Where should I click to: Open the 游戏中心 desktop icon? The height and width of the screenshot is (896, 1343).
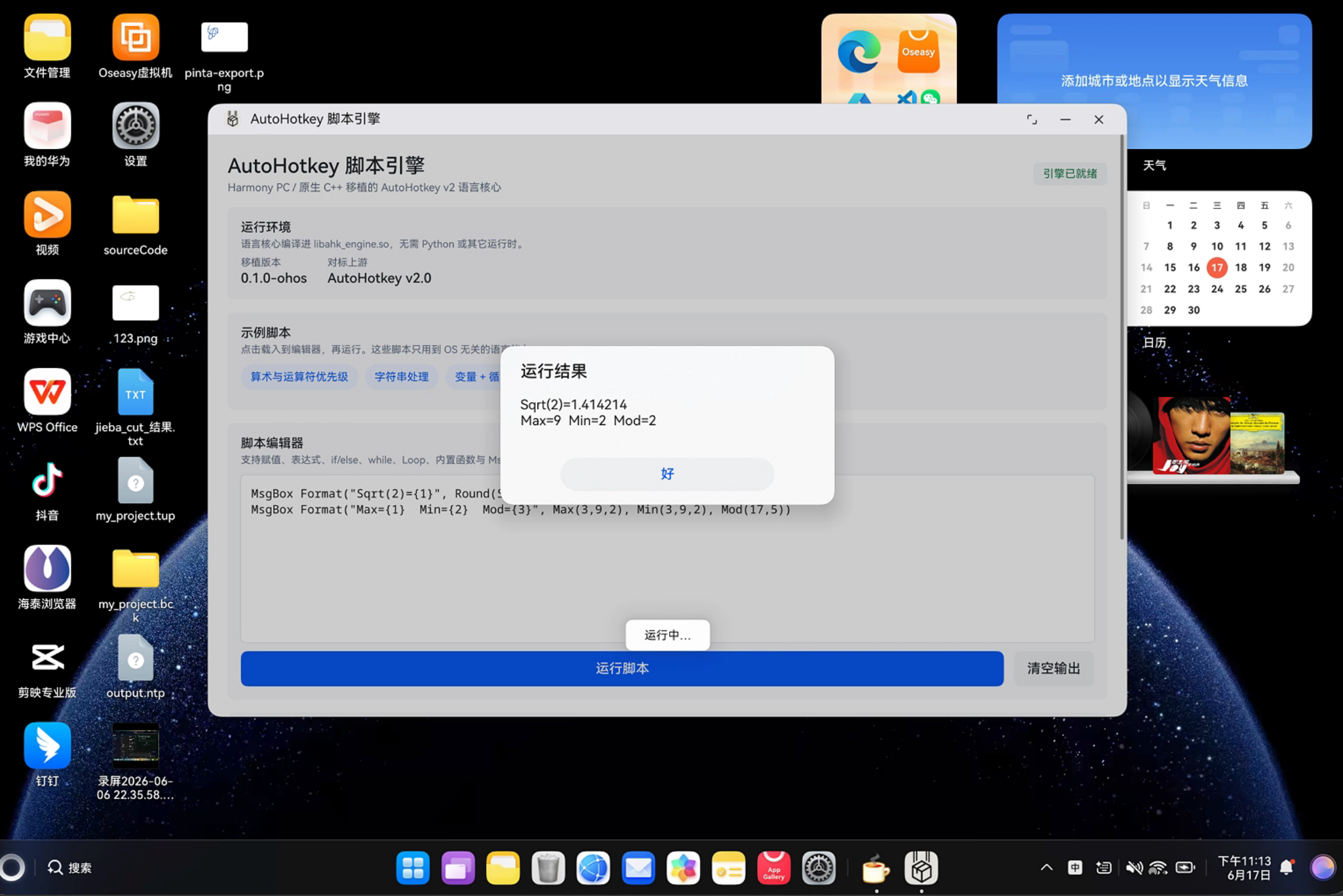coord(47,312)
